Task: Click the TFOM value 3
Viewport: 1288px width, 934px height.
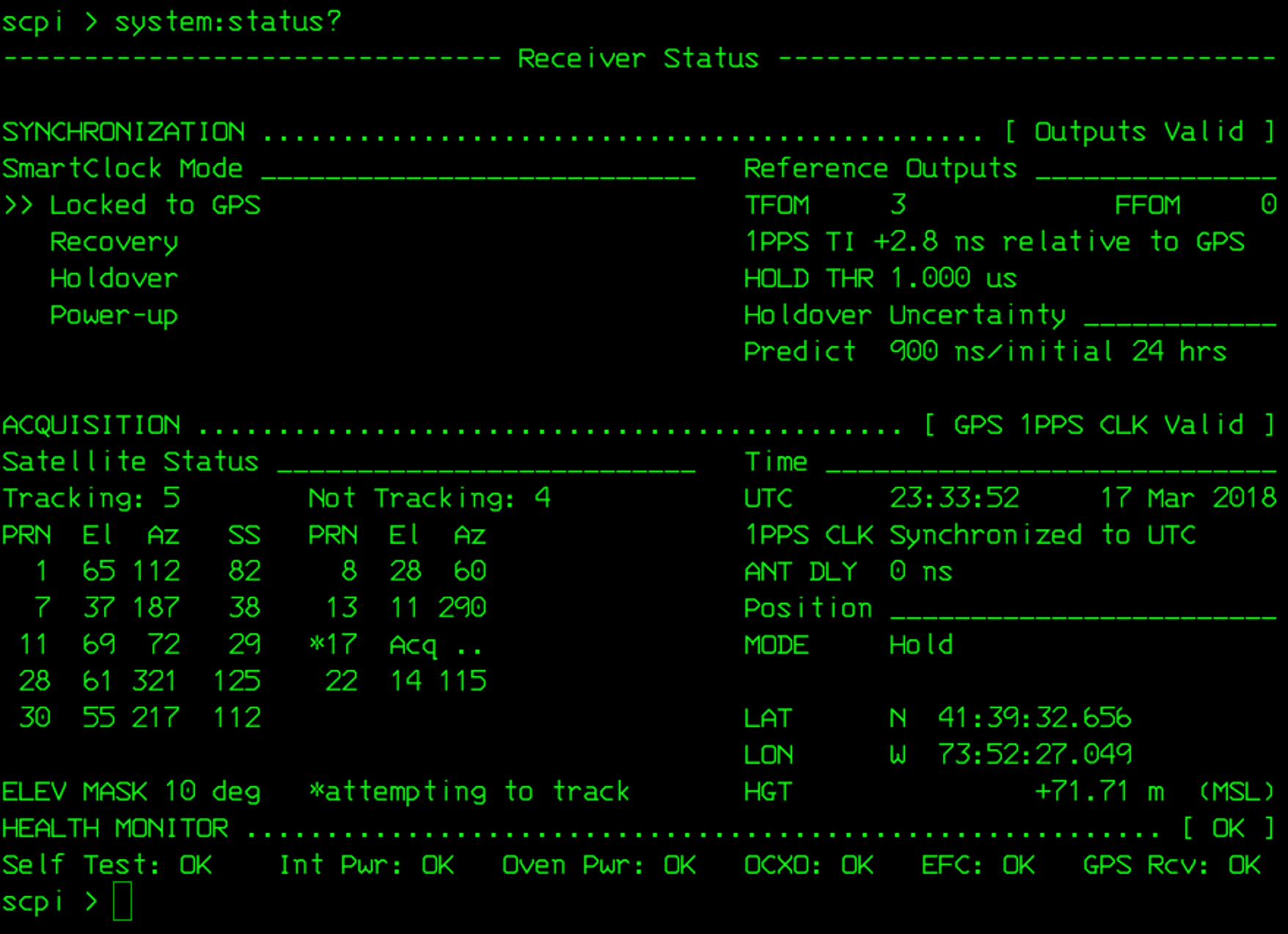Action: (x=898, y=205)
